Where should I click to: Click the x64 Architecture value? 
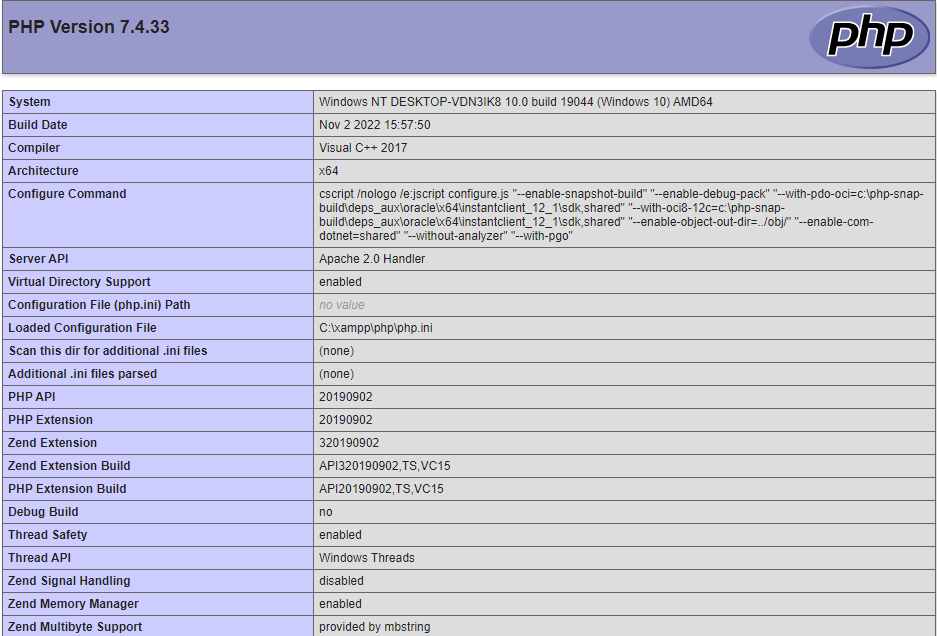coord(329,171)
